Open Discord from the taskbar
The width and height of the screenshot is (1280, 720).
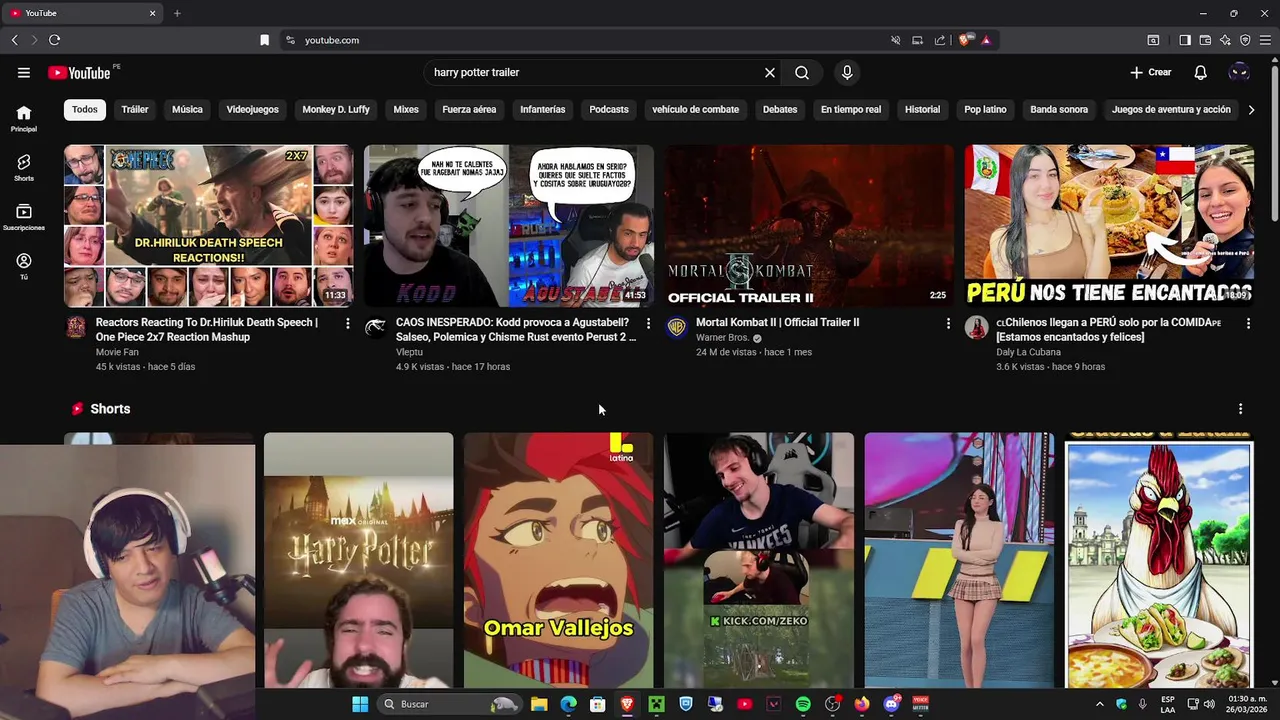pyautogui.click(x=891, y=704)
